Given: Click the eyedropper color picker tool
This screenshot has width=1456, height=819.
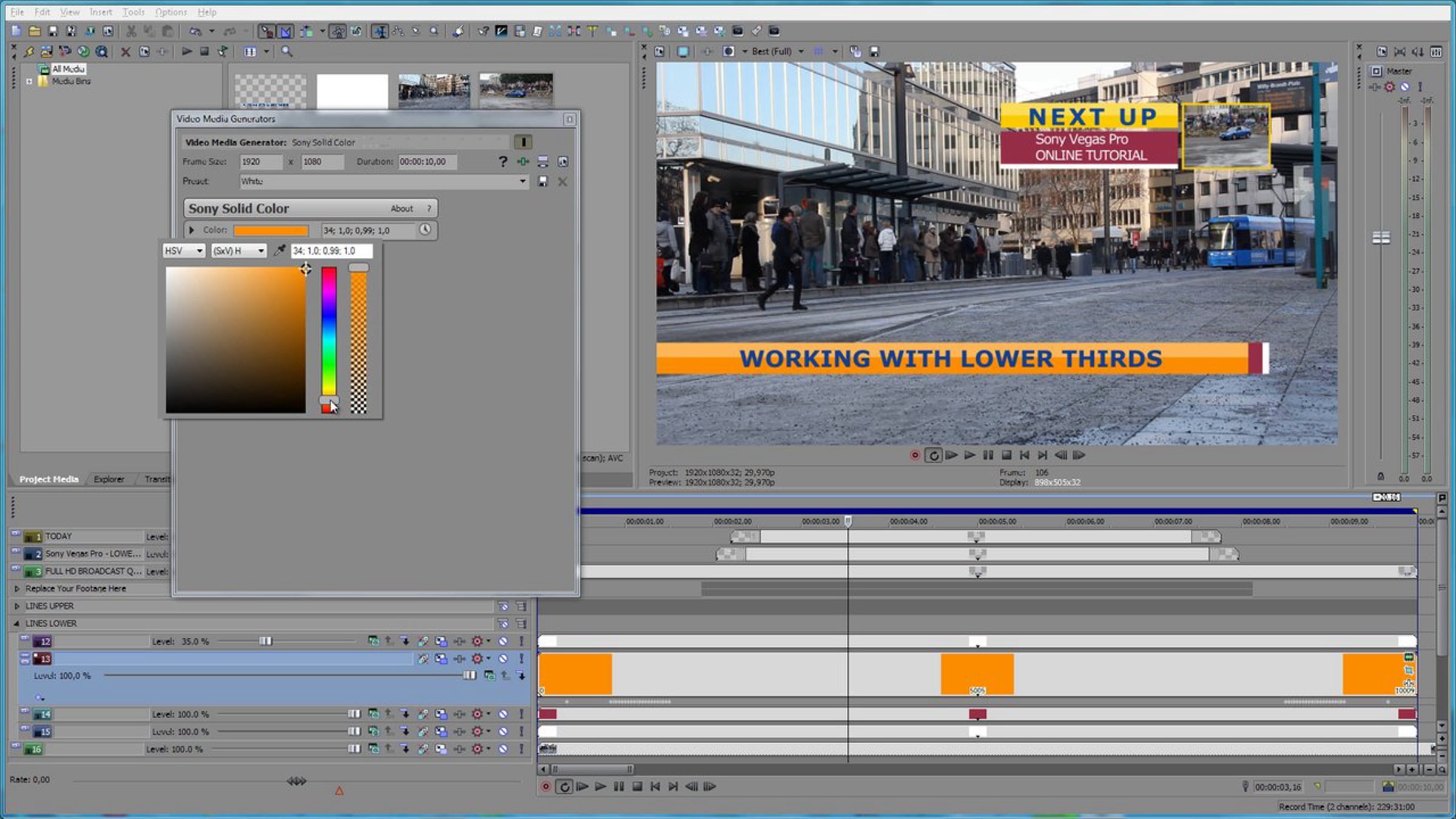Looking at the screenshot, I should coord(279,251).
